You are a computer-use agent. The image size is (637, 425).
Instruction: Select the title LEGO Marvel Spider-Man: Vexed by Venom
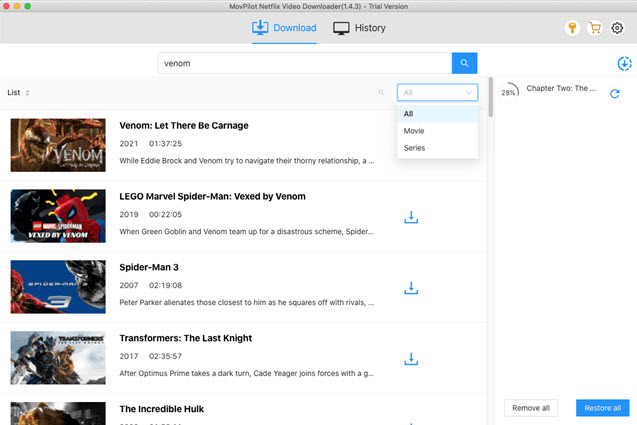(212, 196)
